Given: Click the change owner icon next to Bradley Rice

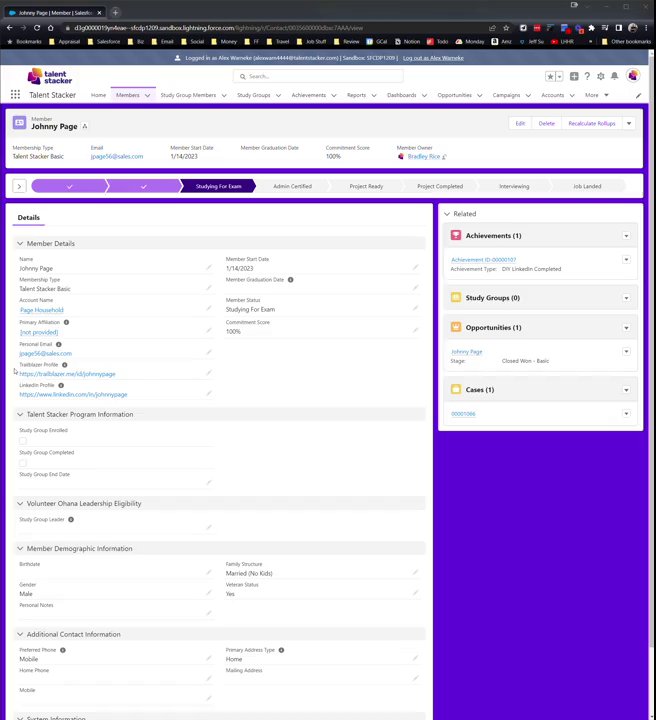Looking at the screenshot, I should [444, 157].
